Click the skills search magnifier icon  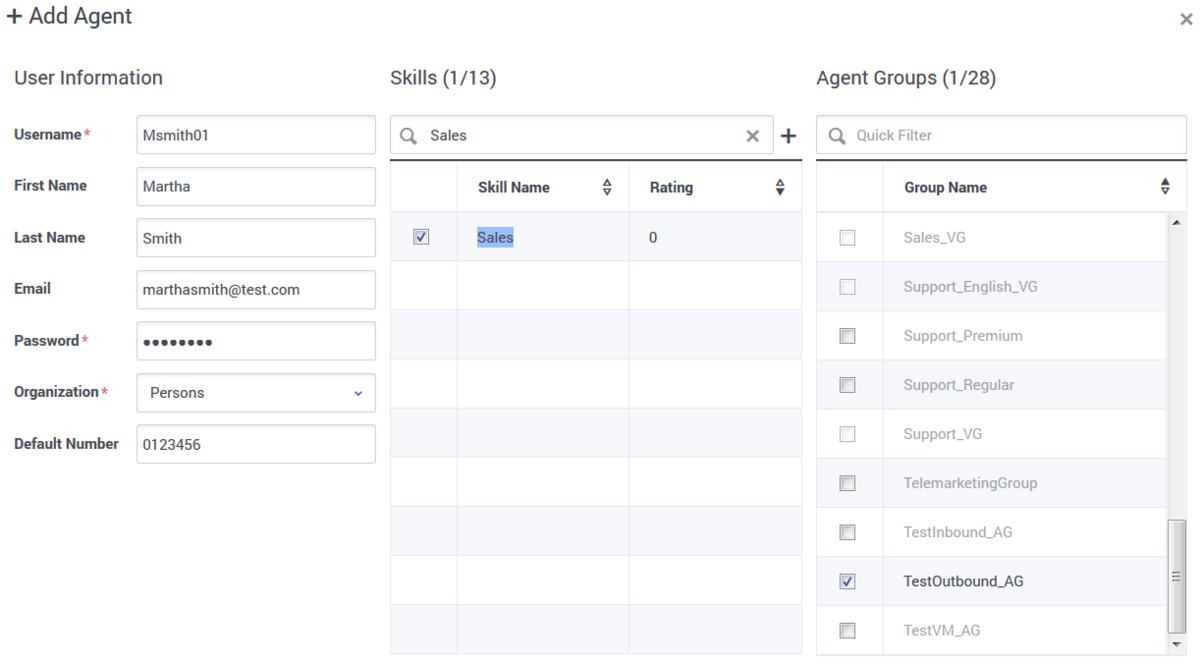tap(408, 136)
